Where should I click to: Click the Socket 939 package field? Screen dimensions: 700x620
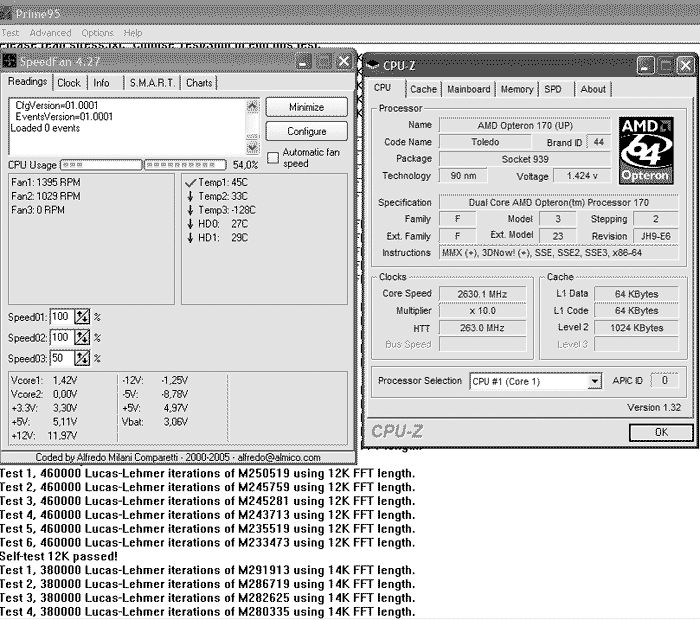pyautogui.click(x=525, y=159)
